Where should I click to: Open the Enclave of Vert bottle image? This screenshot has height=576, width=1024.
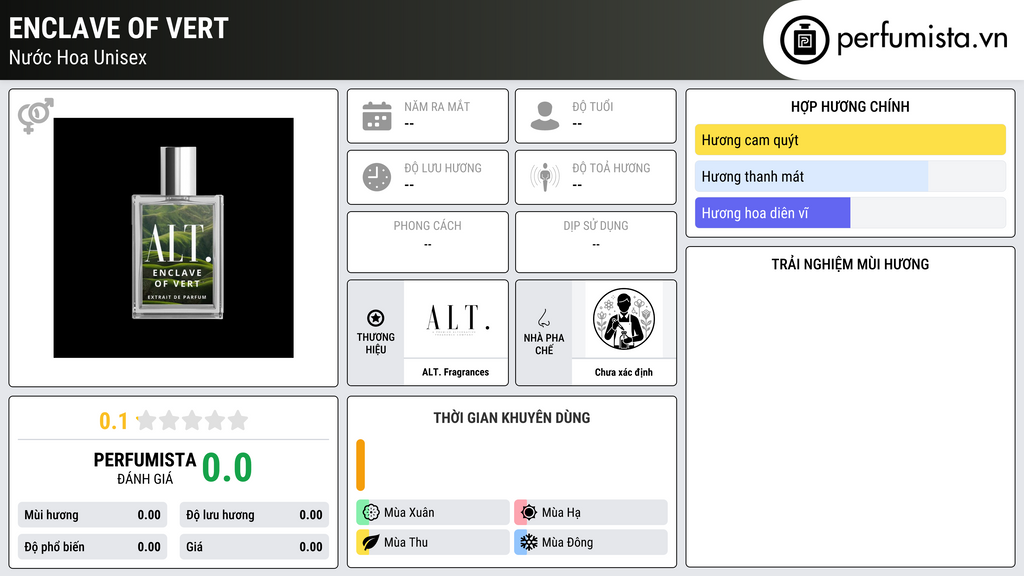coord(173,238)
